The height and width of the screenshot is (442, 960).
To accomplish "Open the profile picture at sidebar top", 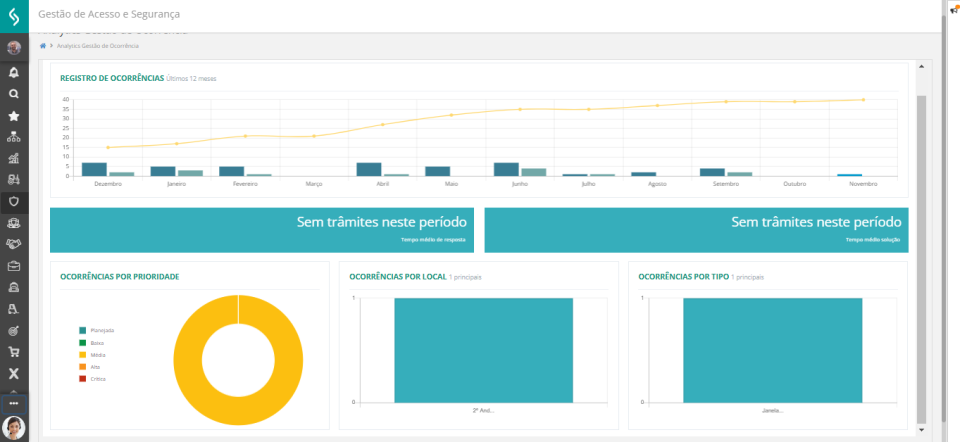I will point(14,47).
